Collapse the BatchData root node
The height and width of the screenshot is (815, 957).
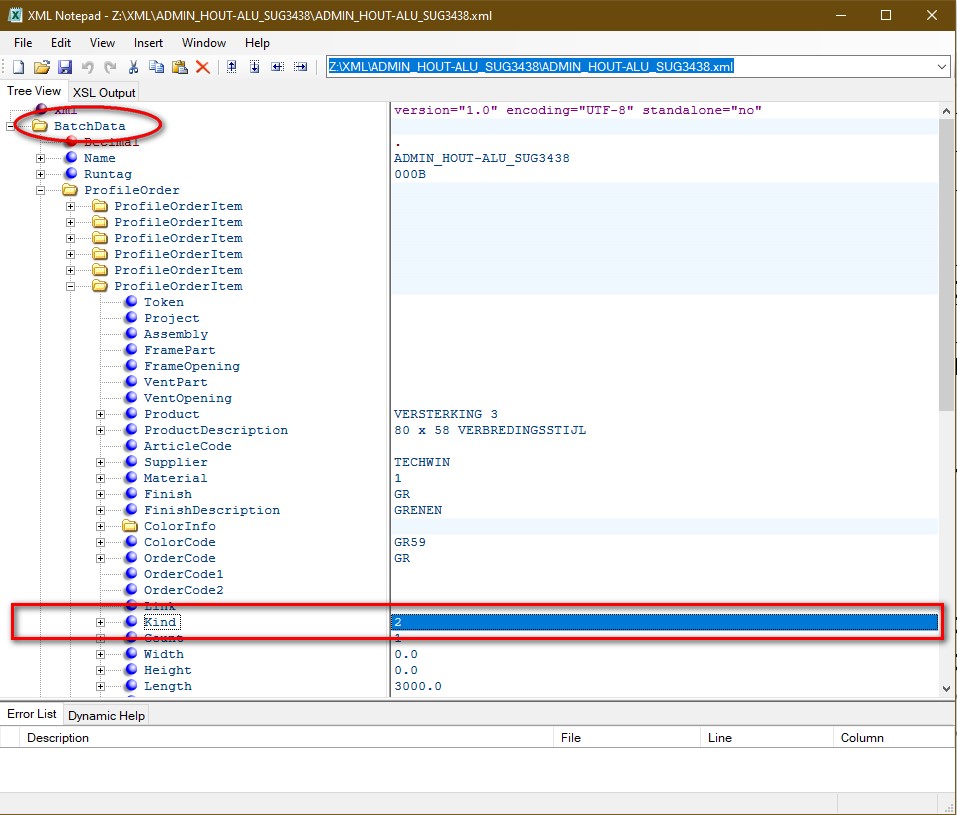10,126
